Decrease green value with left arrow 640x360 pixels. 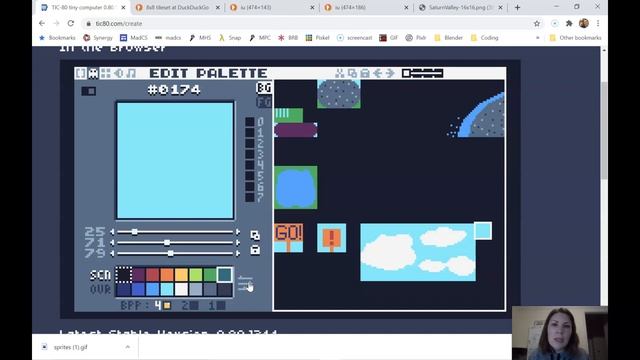(112, 242)
